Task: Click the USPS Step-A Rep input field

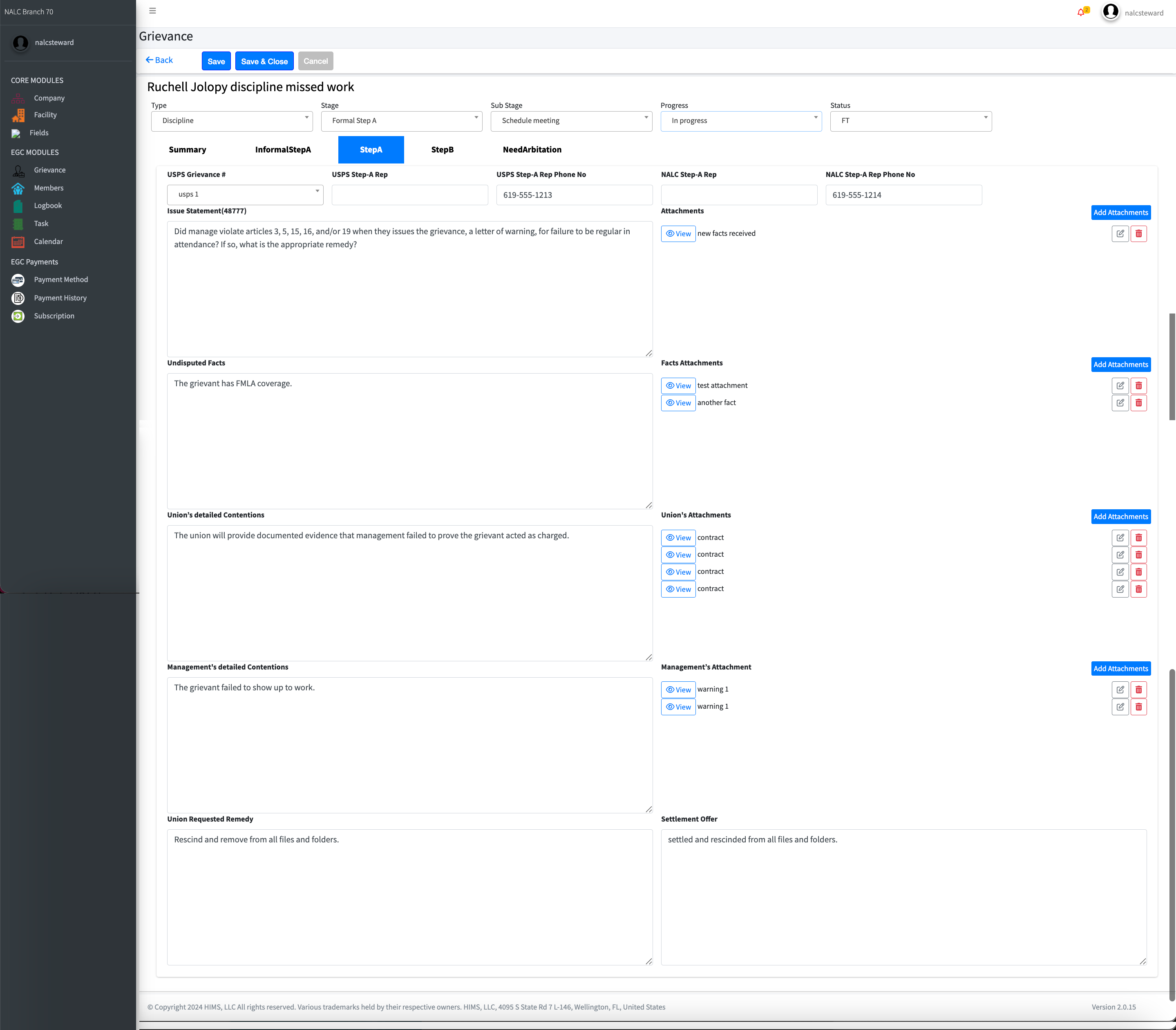Action: pyautogui.click(x=409, y=195)
